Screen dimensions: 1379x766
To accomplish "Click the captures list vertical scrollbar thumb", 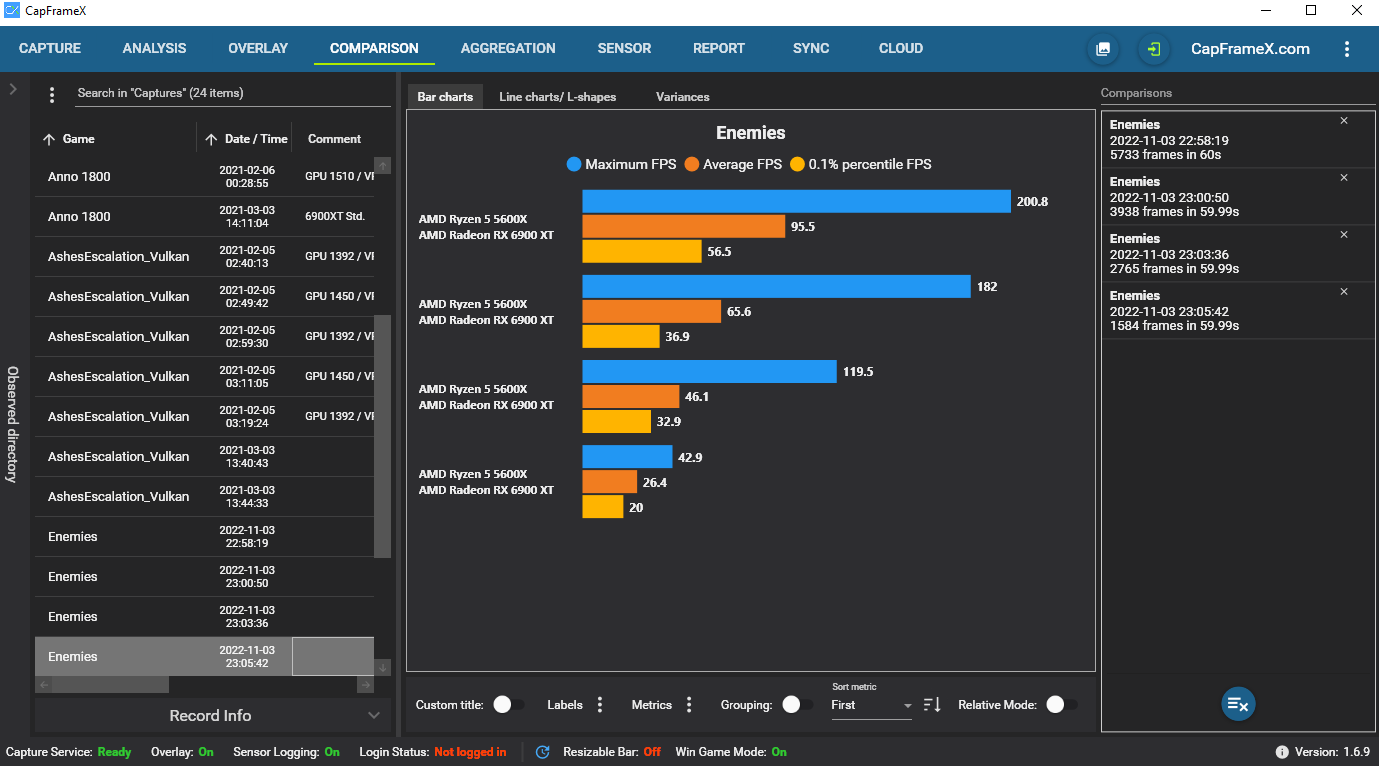I will click(382, 436).
